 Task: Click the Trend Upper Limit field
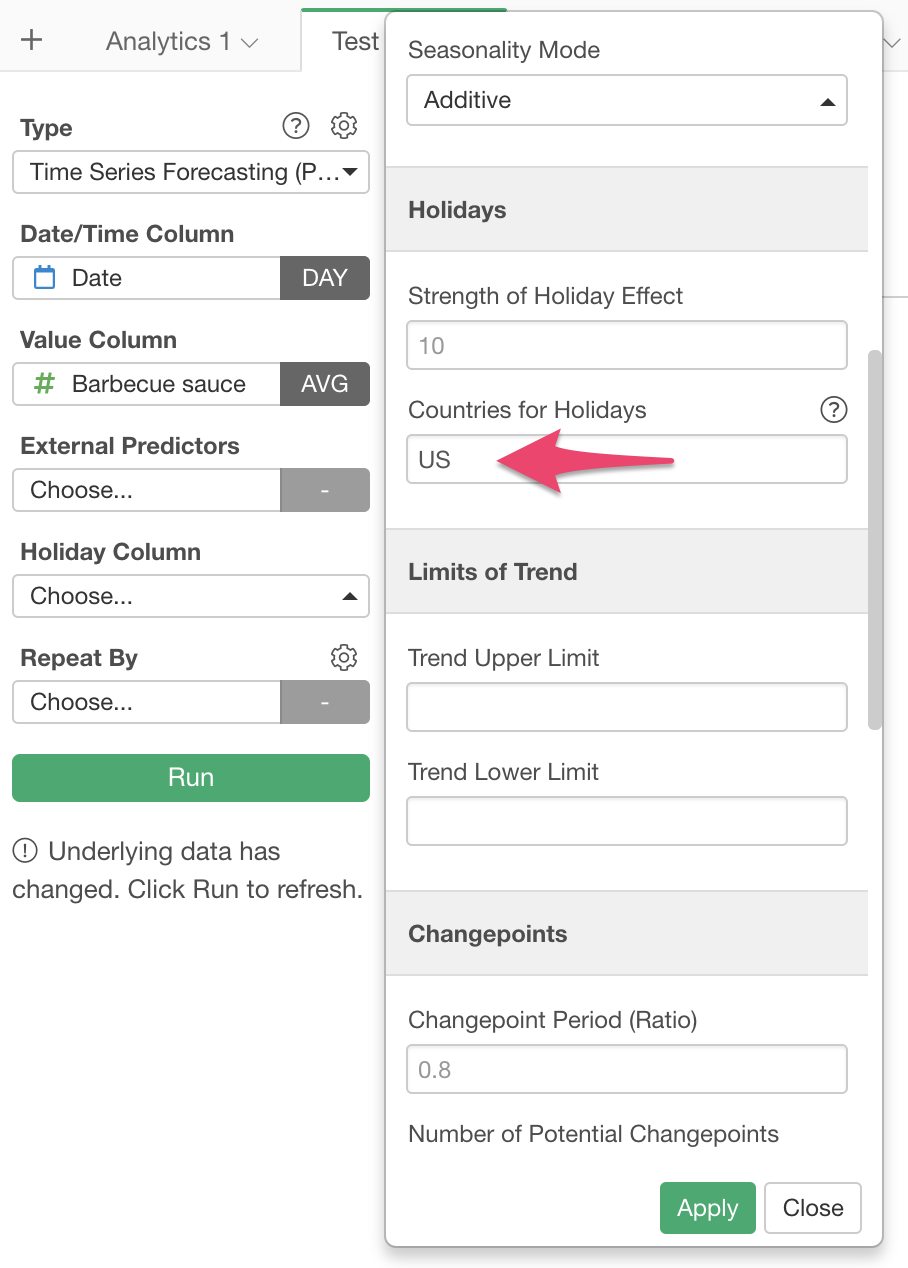click(x=627, y=707)
